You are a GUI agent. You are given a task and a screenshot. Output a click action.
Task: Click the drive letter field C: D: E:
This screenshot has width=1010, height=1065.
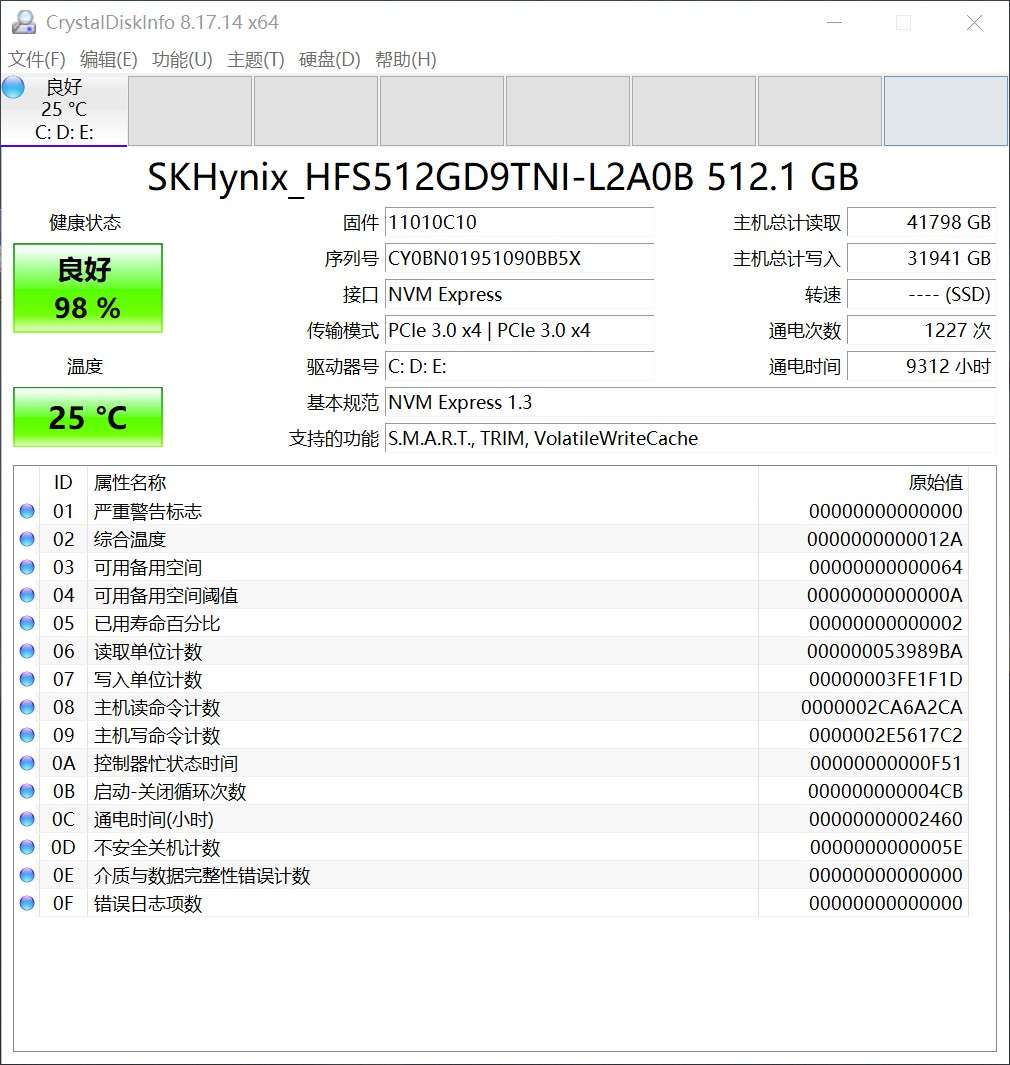click(520, 367)
